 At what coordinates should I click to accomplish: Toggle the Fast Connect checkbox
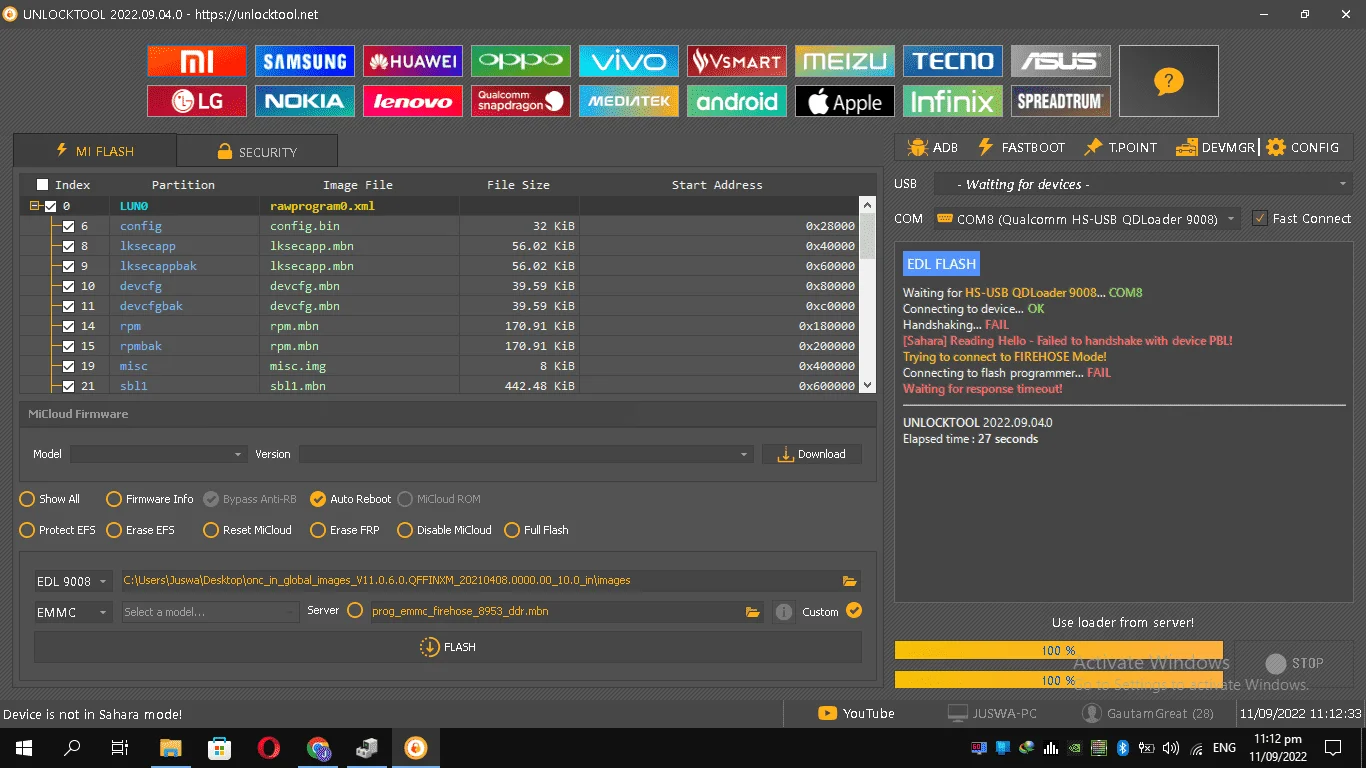pyautogui.click(x=1260, y=218)
